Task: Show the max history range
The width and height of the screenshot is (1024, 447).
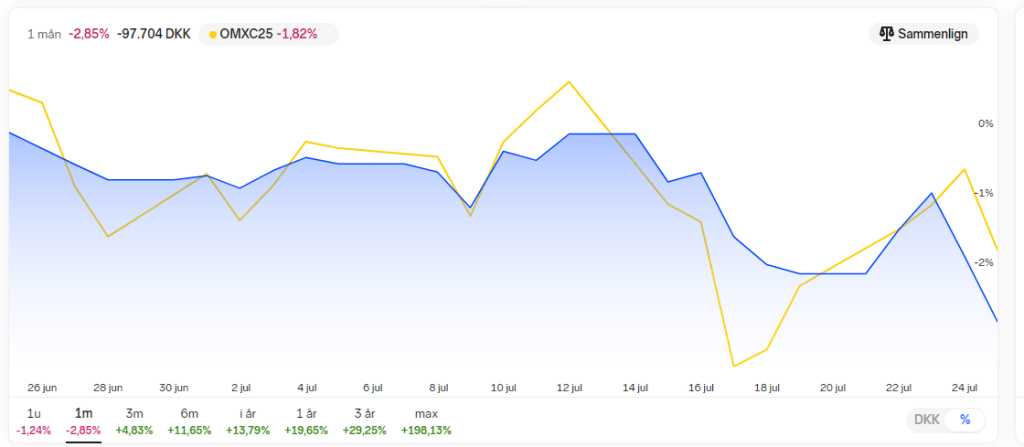Action: 426,421
